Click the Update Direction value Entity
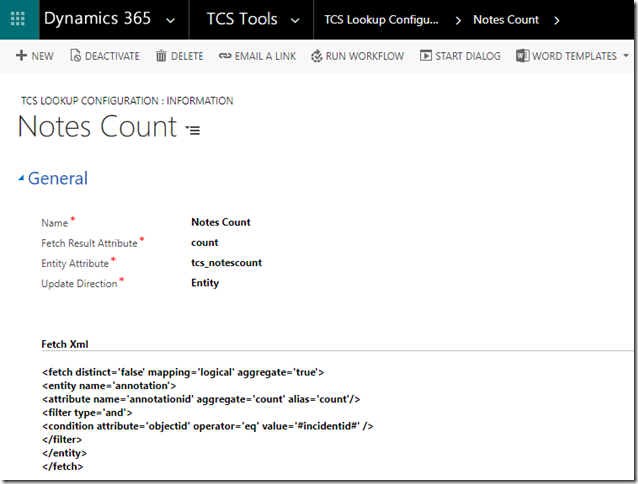Viewport: 638px width, 484px height. [x=205, y=283]
